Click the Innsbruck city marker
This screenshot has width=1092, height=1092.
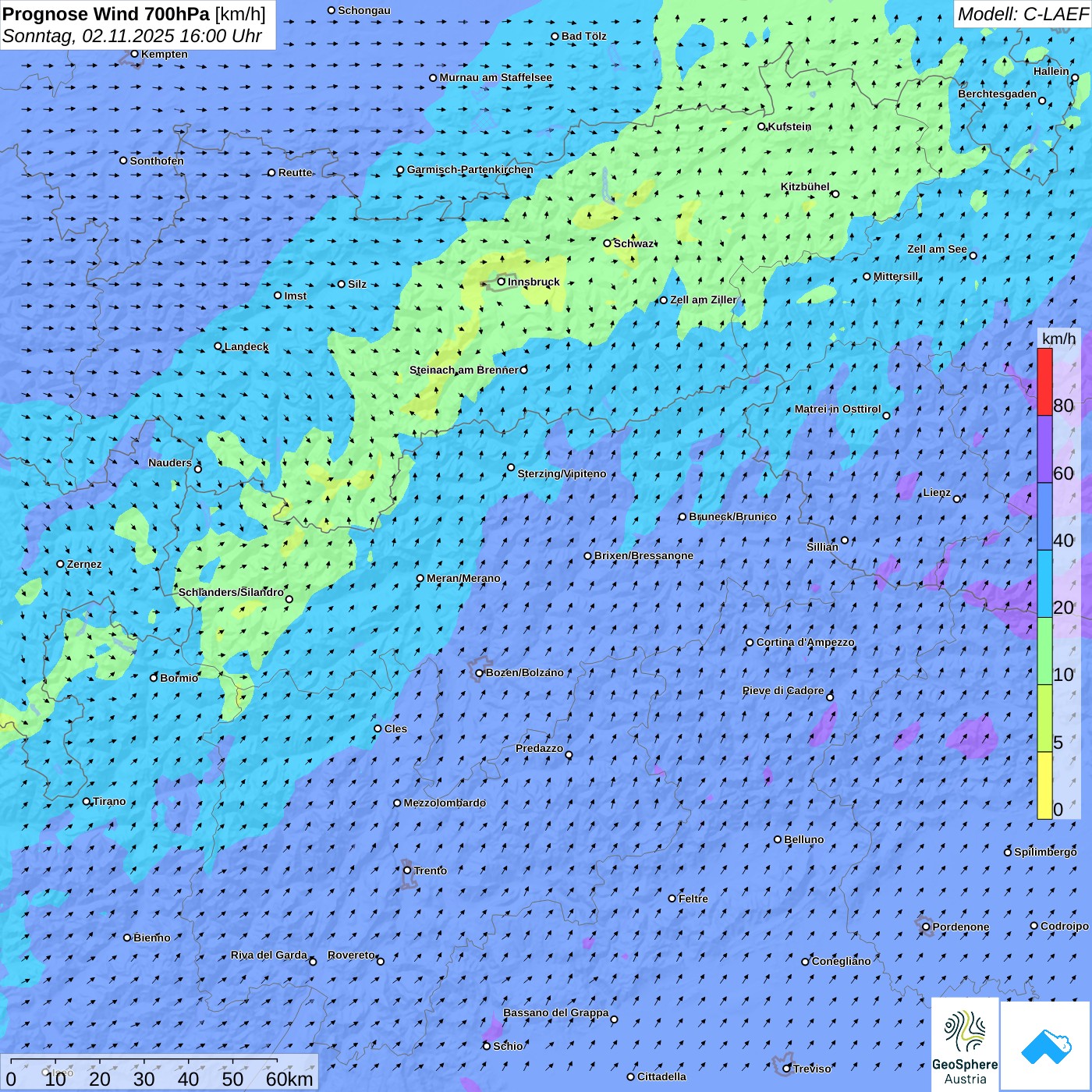pos(502,282)
